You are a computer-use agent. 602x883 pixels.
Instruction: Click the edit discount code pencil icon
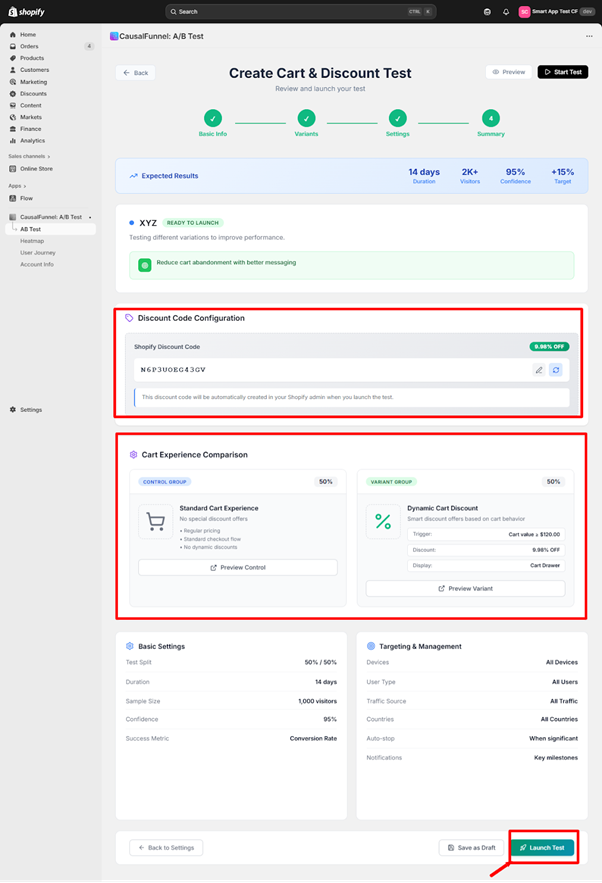(x=539, y=370)
